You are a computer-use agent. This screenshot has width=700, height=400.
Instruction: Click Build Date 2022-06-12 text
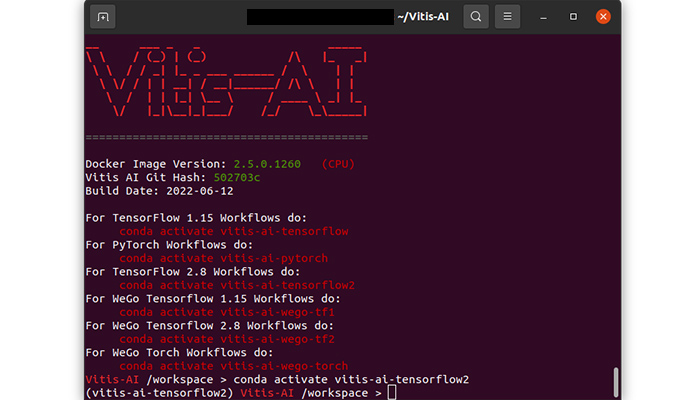point(159,191)
